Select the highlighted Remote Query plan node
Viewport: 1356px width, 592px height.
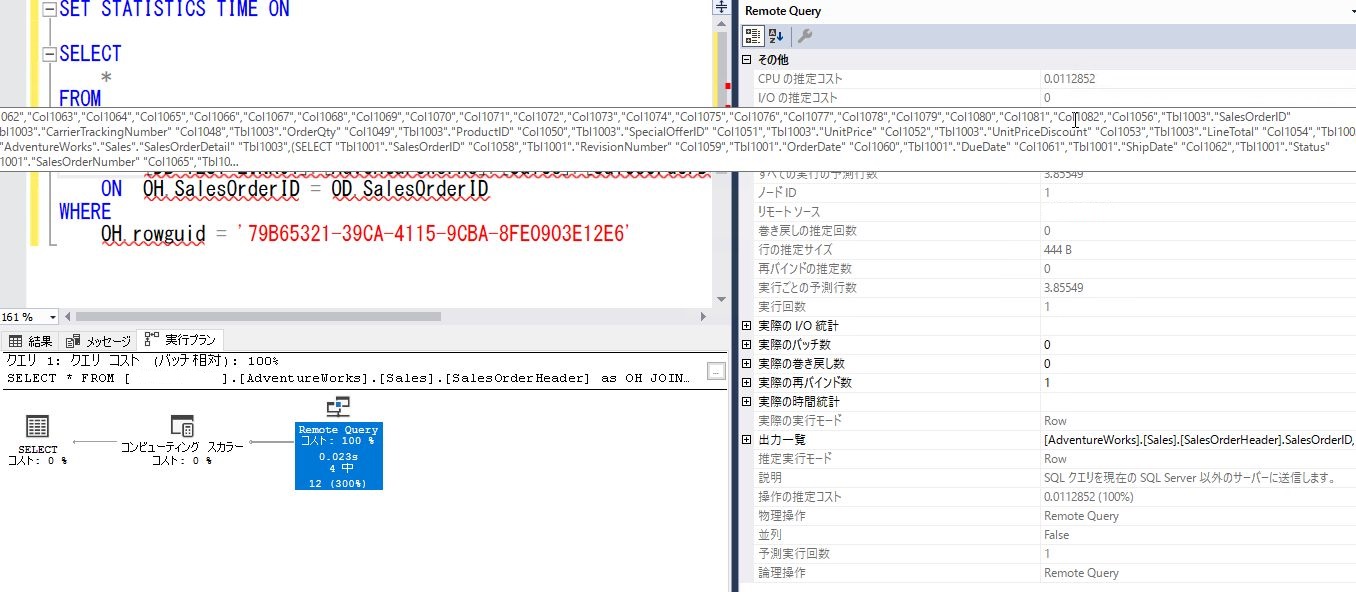(338, 456)
